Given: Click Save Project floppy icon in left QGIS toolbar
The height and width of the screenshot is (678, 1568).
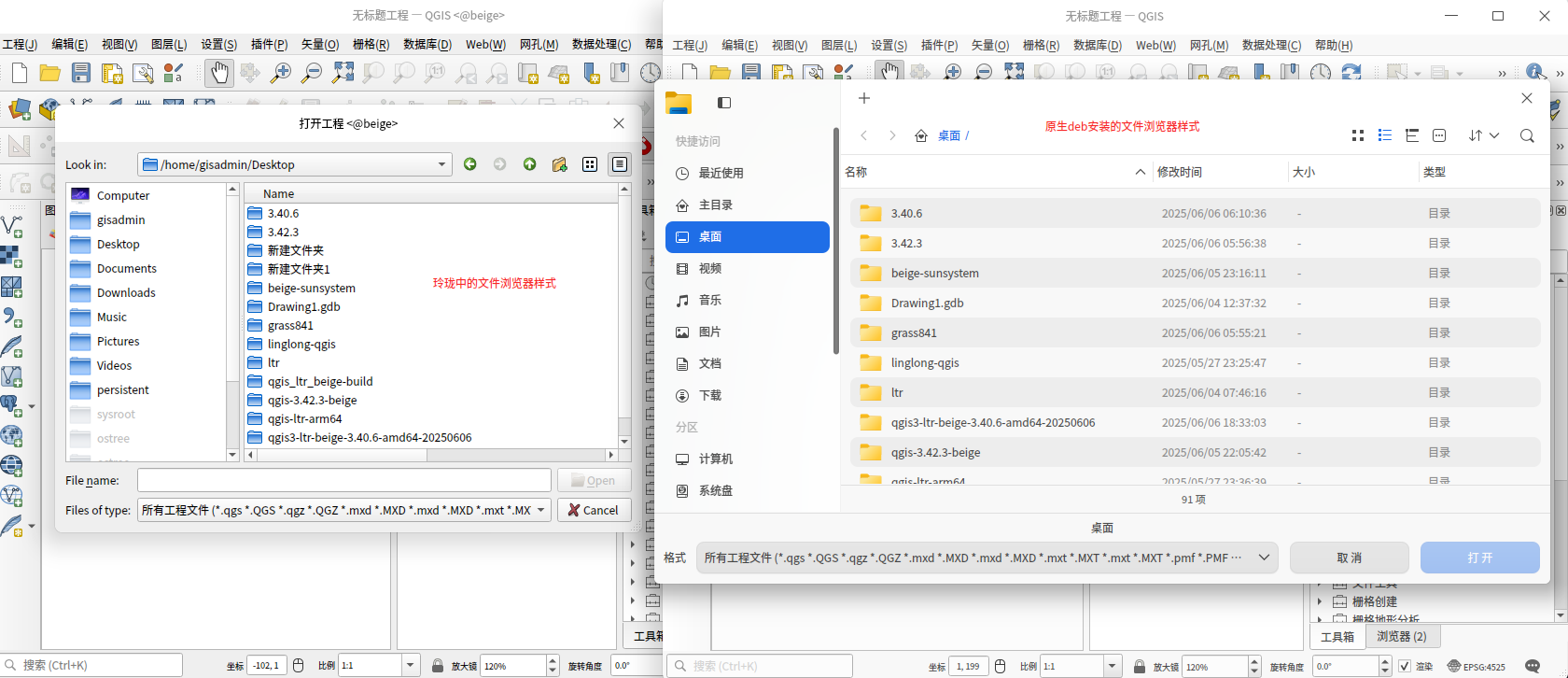Looking at the screenshot, I should [x=81, y=73].
